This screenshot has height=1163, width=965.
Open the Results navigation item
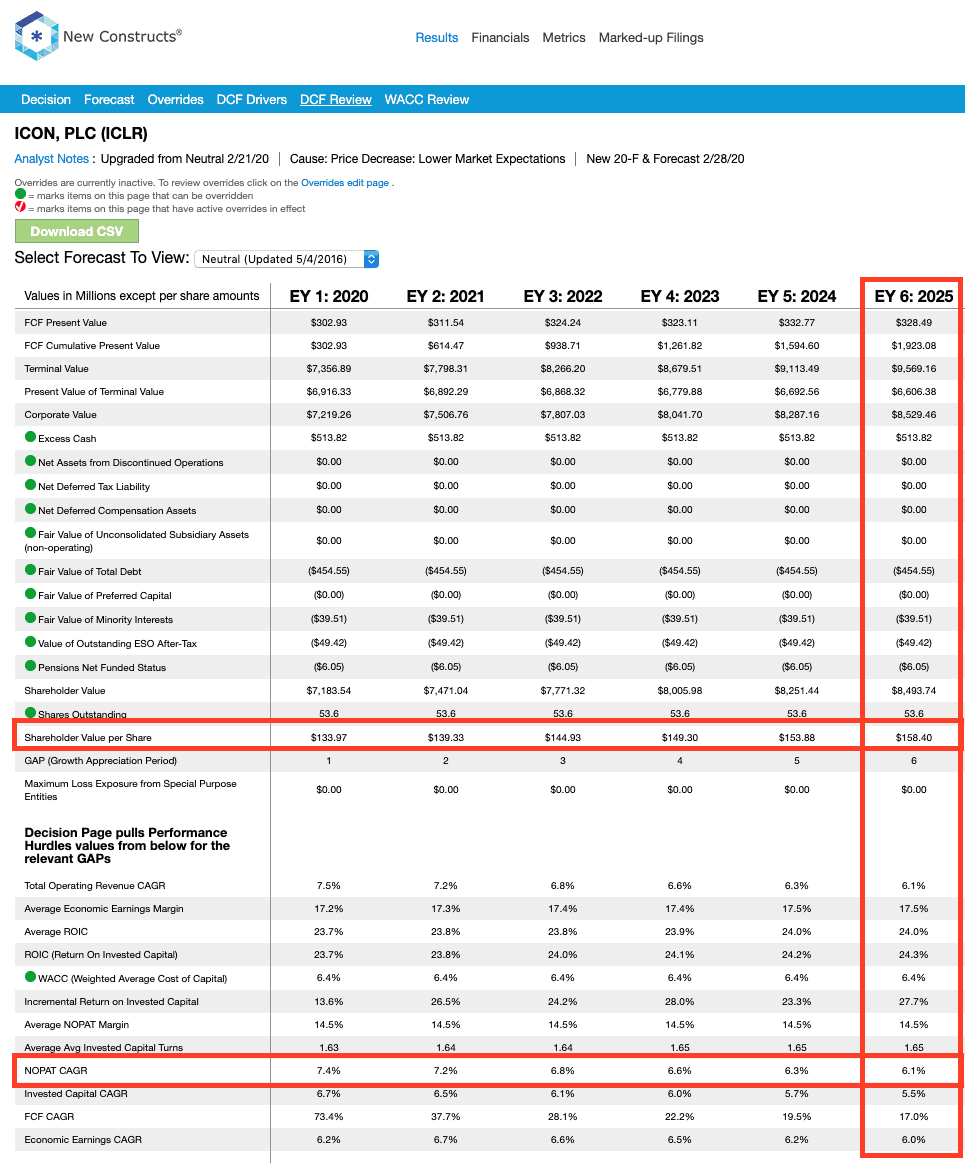click(x=437, y=38)
